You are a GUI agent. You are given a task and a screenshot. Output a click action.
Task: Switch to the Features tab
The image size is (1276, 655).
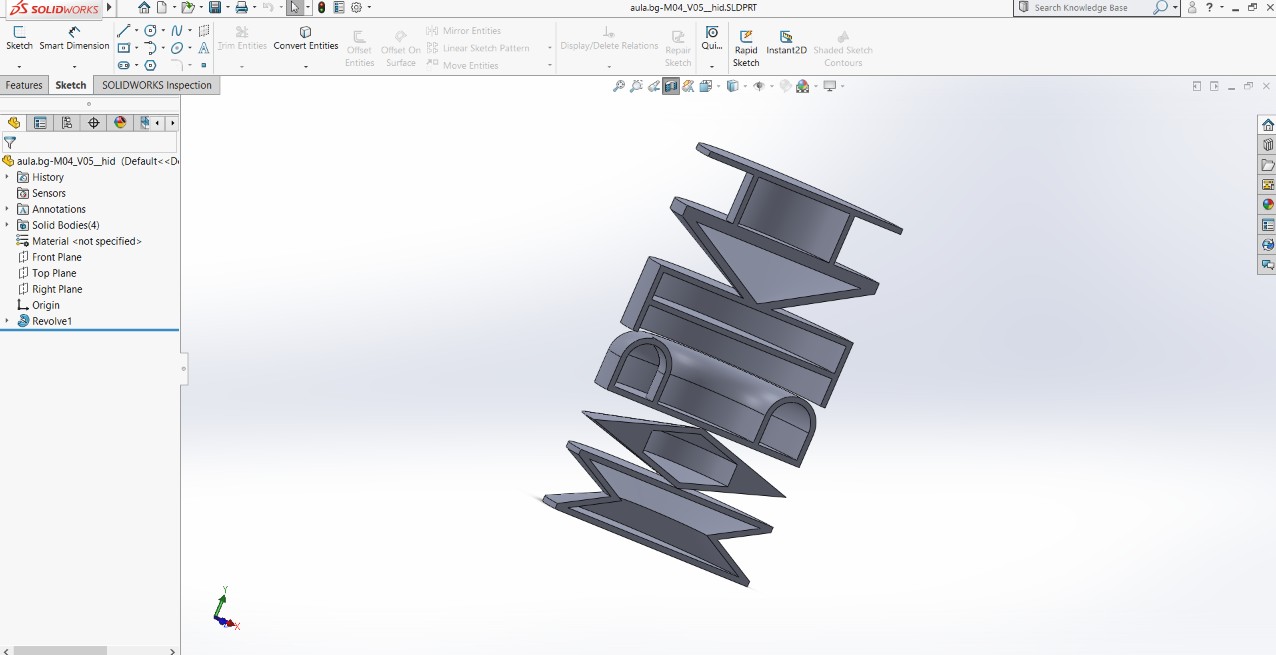pos(24,85)
